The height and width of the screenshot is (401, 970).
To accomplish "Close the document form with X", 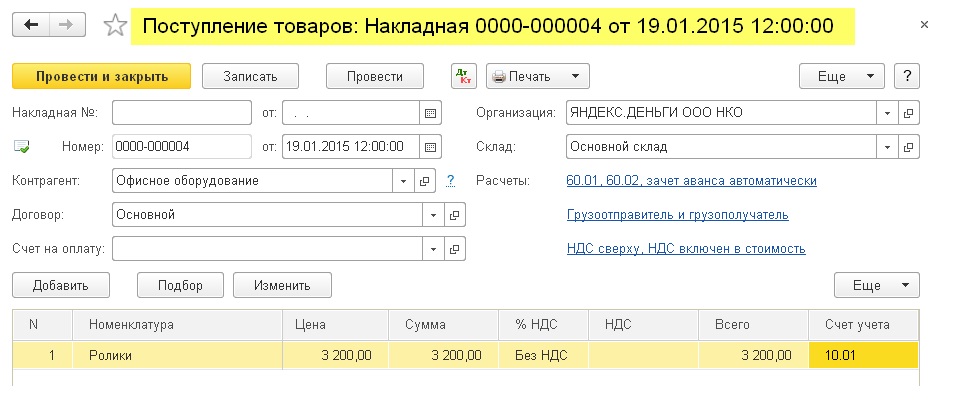I will pos(924,25).
